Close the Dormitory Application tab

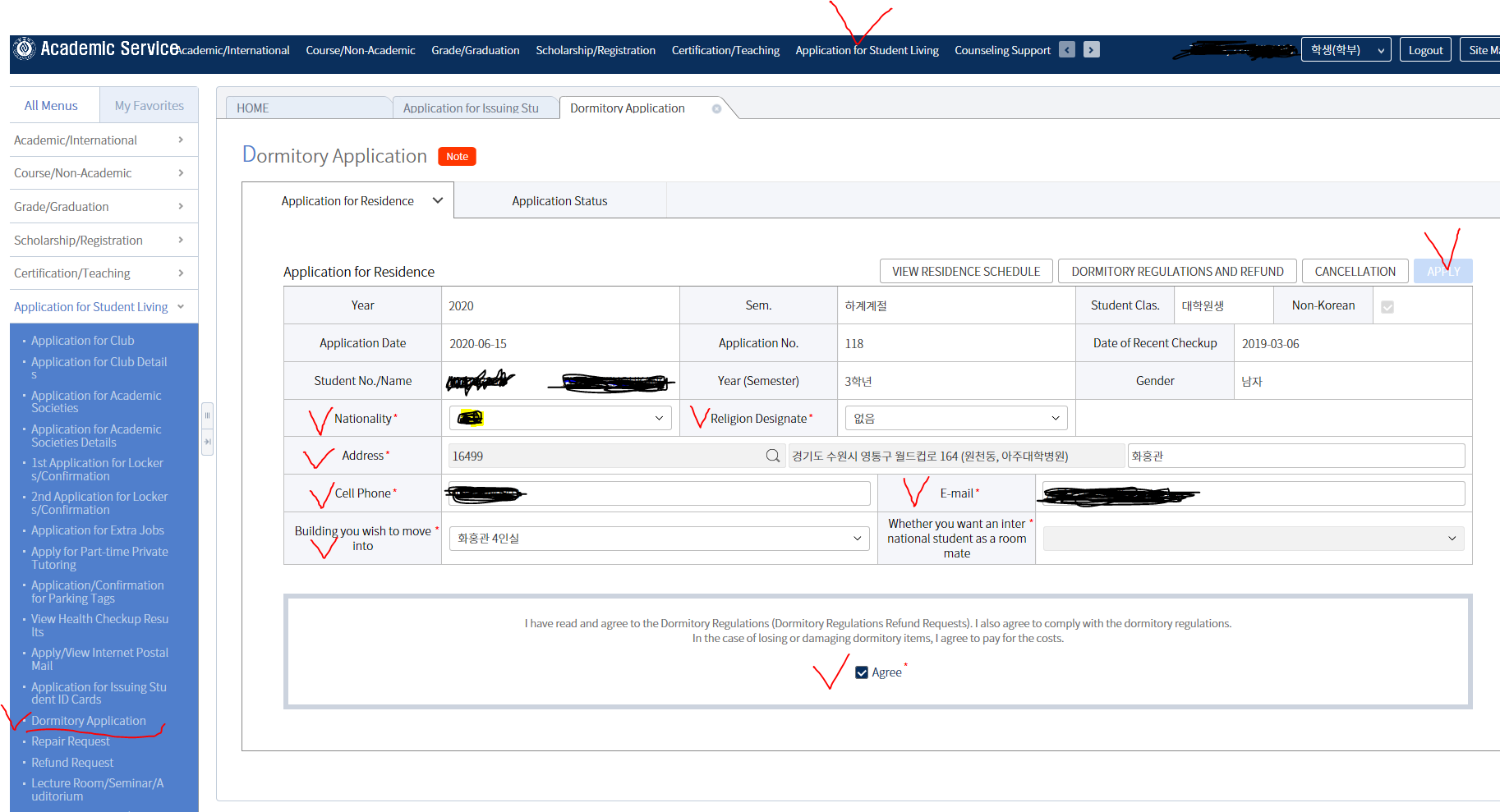click(716, 108)
